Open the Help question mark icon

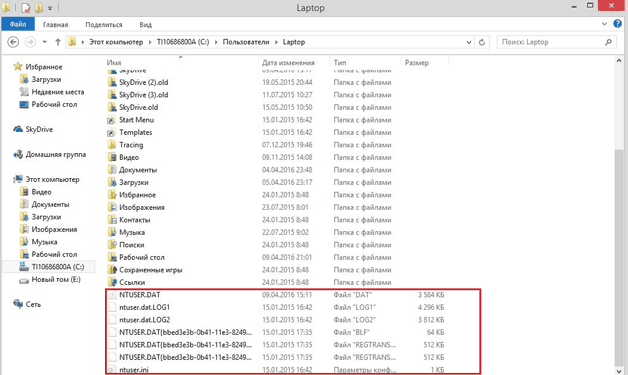(x=617, y=24)
